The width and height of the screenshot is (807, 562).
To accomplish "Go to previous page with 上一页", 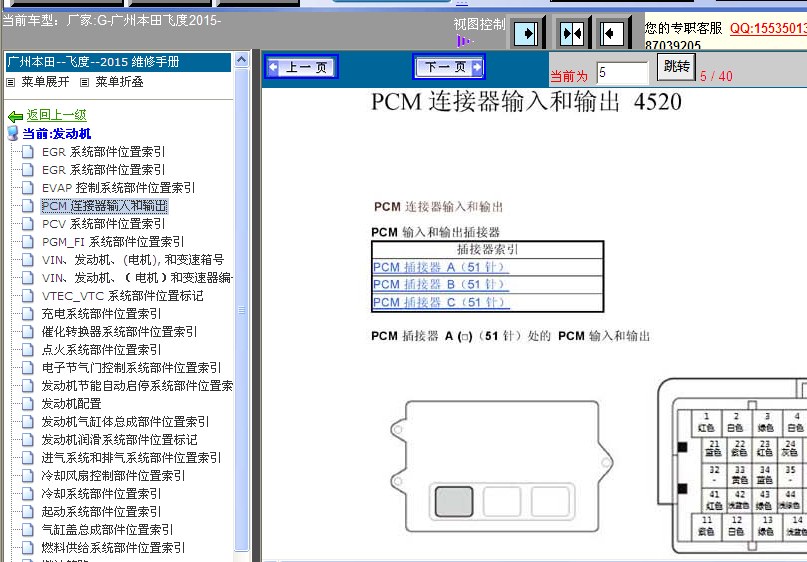I will click(x=302, y=67).
